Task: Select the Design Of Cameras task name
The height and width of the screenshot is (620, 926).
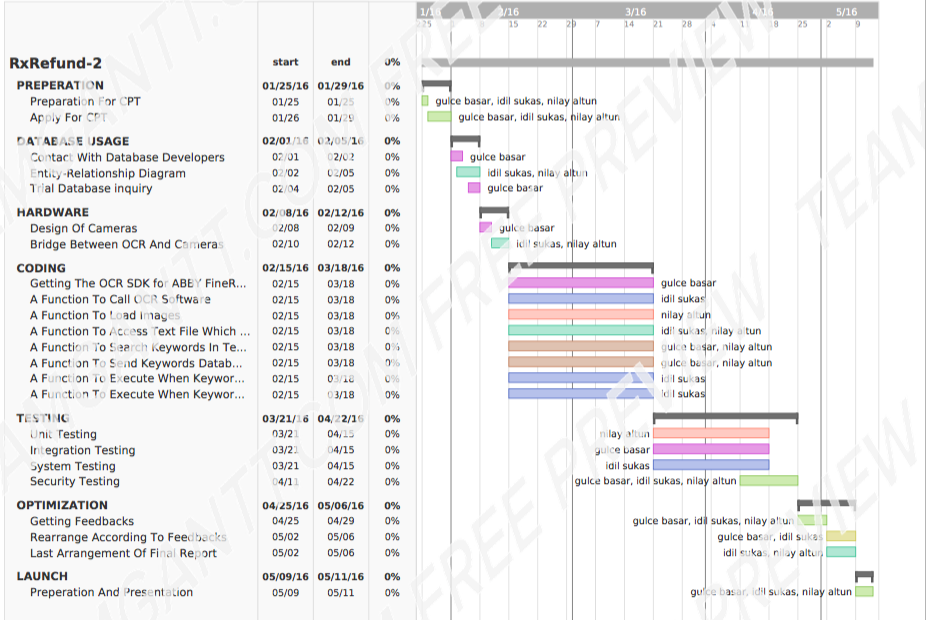Action: [83, 228]
